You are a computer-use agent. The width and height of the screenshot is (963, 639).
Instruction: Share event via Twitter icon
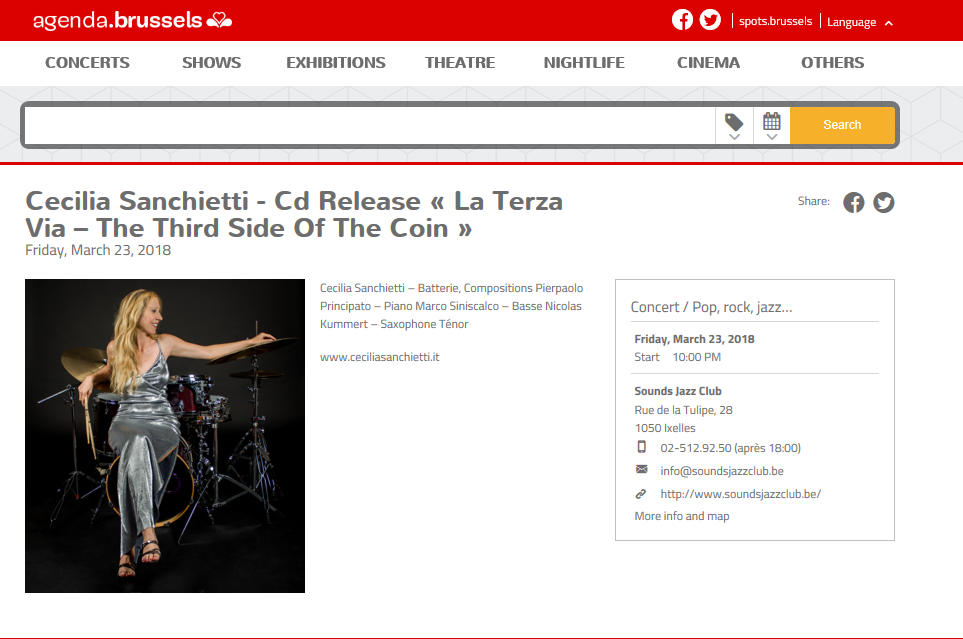tap(883, 202)
